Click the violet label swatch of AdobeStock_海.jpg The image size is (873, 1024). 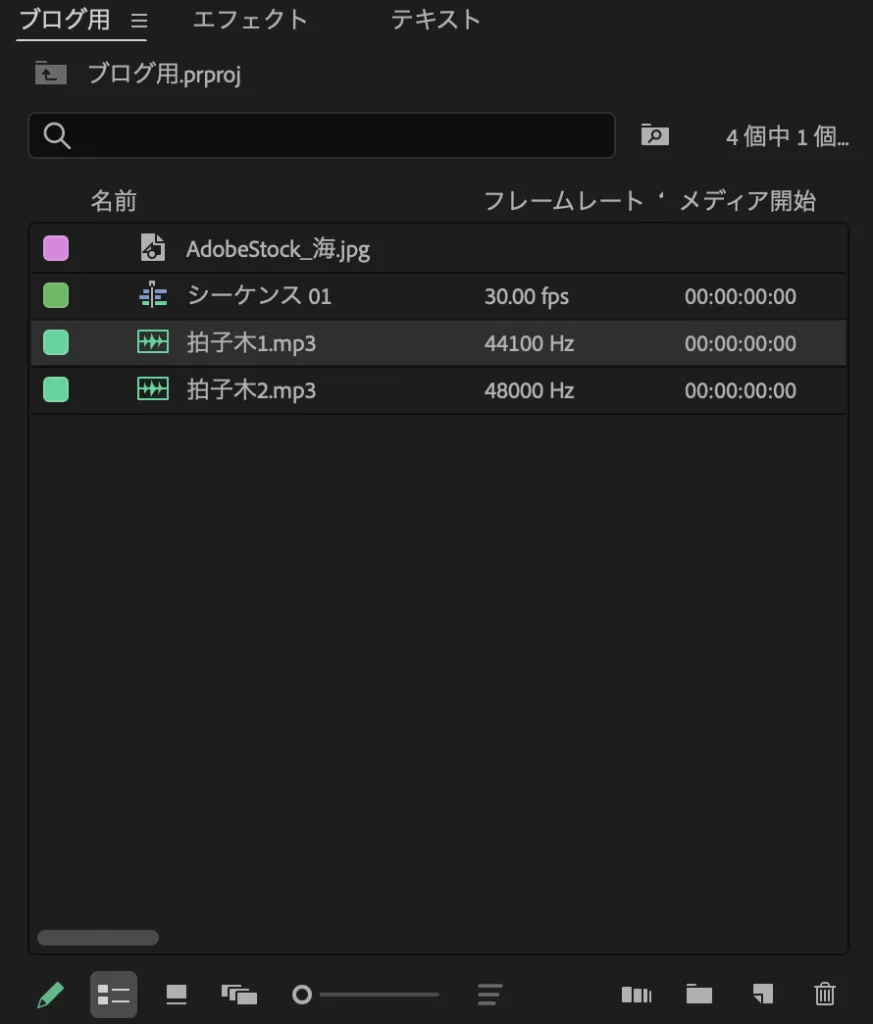coord(56,249)
